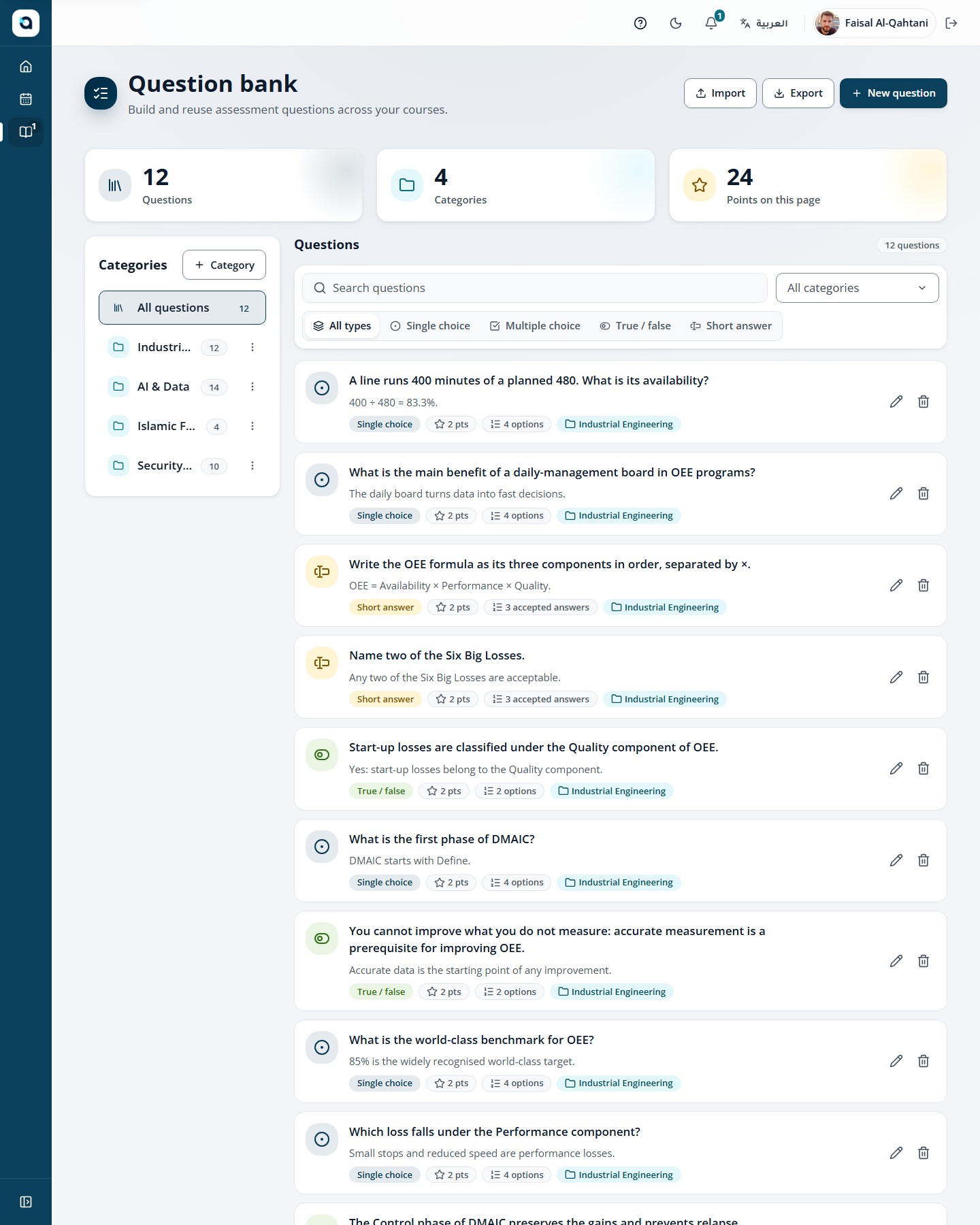Screen dimensions: 980x1225
Task: Open notifications bell
Action: [711, 23]
